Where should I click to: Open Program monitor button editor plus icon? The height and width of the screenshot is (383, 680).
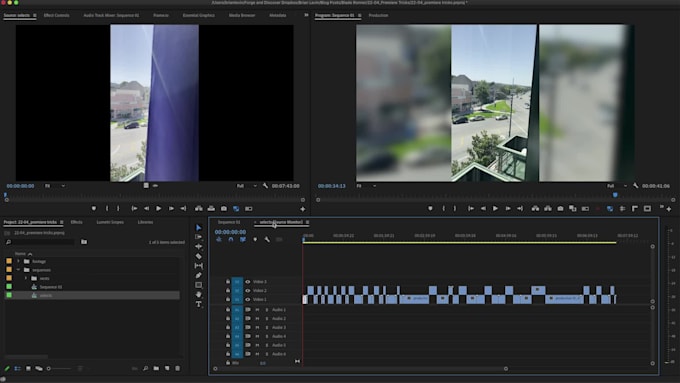(669, 209)
